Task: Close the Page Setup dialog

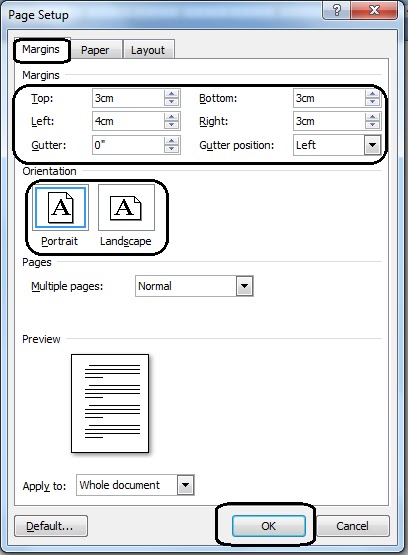Action: (374, 10)
